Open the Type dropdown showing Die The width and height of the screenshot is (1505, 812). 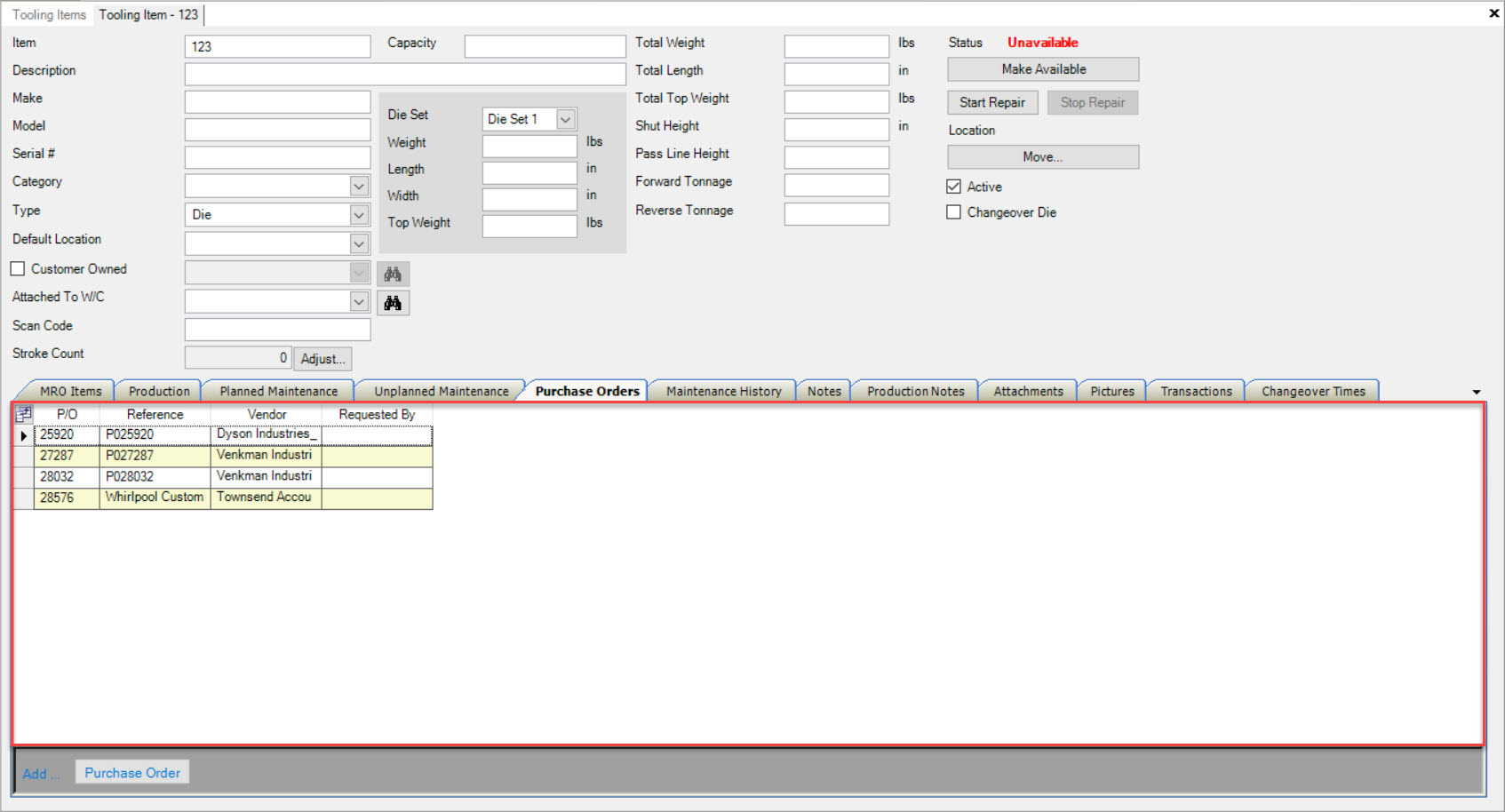(x=359, y=214)
